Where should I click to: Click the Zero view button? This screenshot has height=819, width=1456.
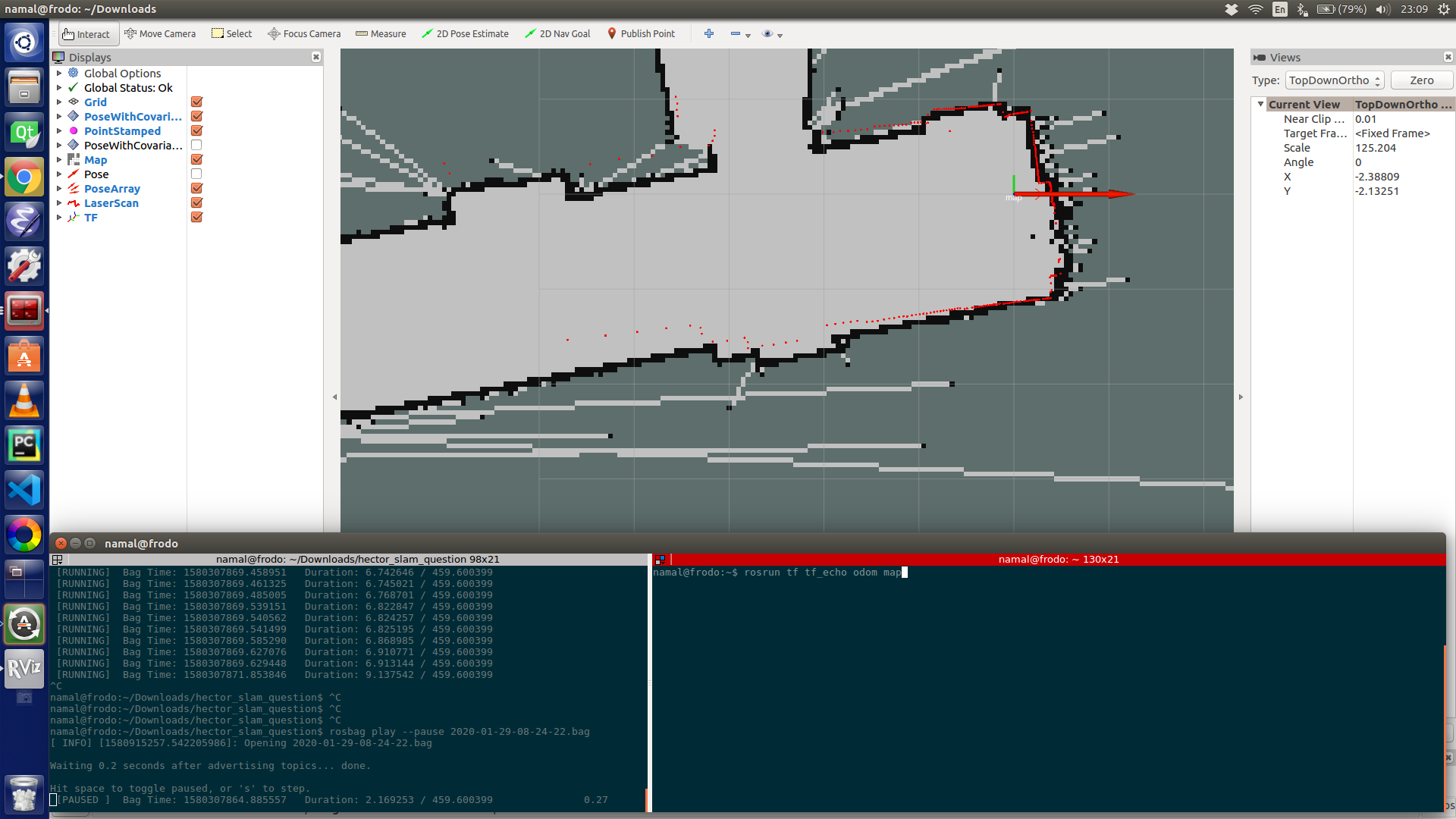click(1421, 80)
